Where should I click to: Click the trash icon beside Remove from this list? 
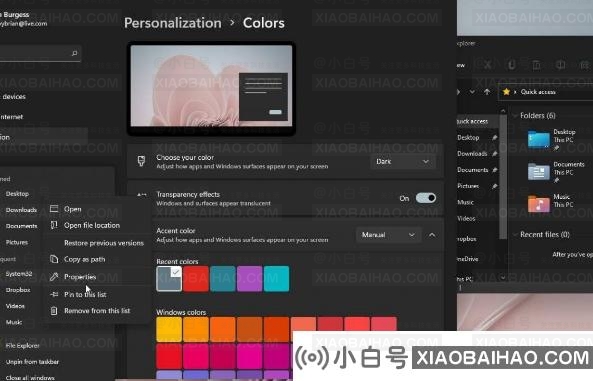54,311
